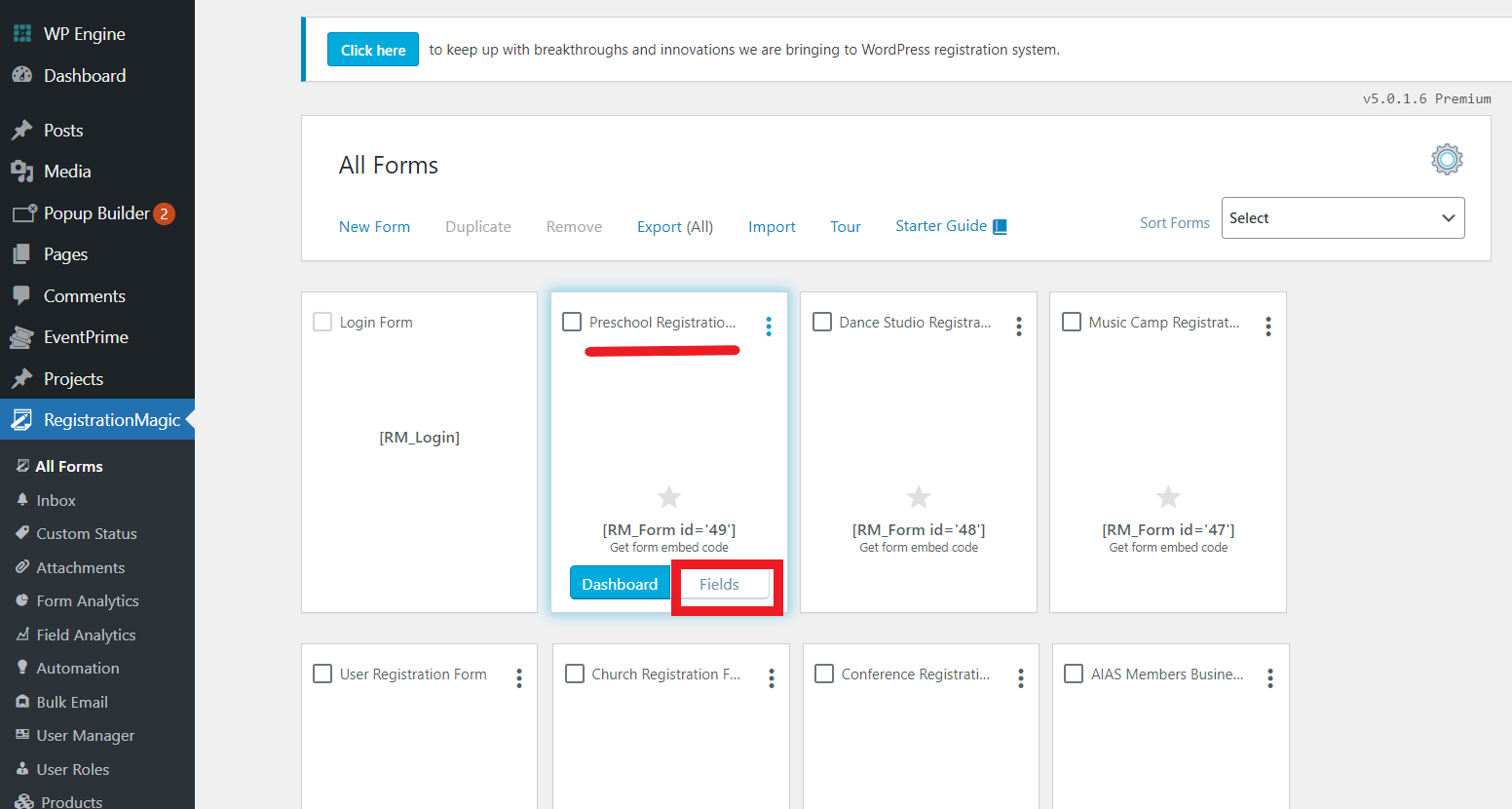
Task: Click the blue Click here button
Action: (x=373, y=50)
